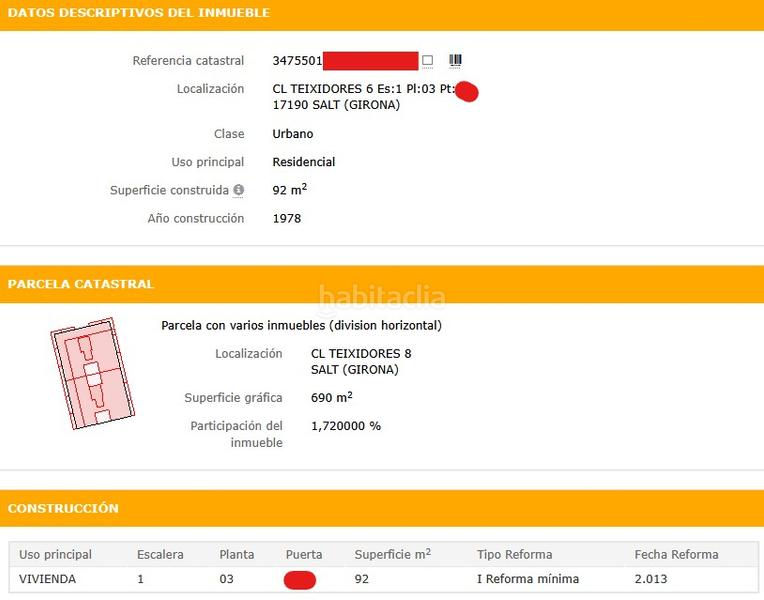Click the barcode icon next to the reference
This screenshot has height=600, width=764.
tap(455, 61)
